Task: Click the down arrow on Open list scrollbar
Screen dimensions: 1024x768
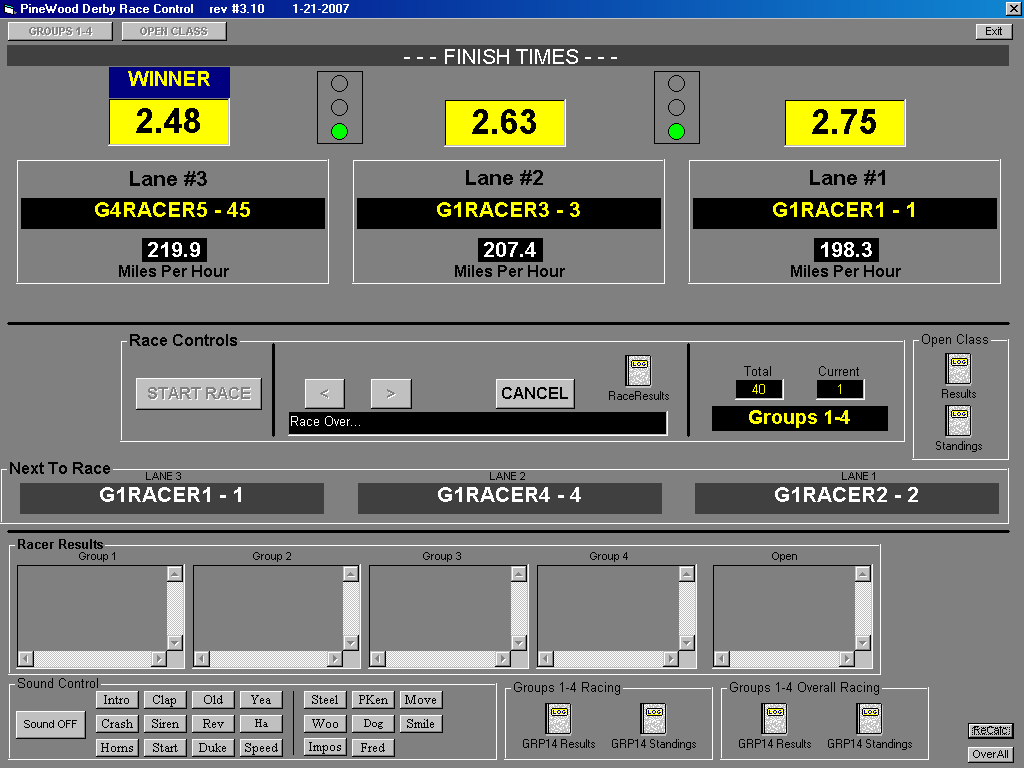Action: point(863,643)
